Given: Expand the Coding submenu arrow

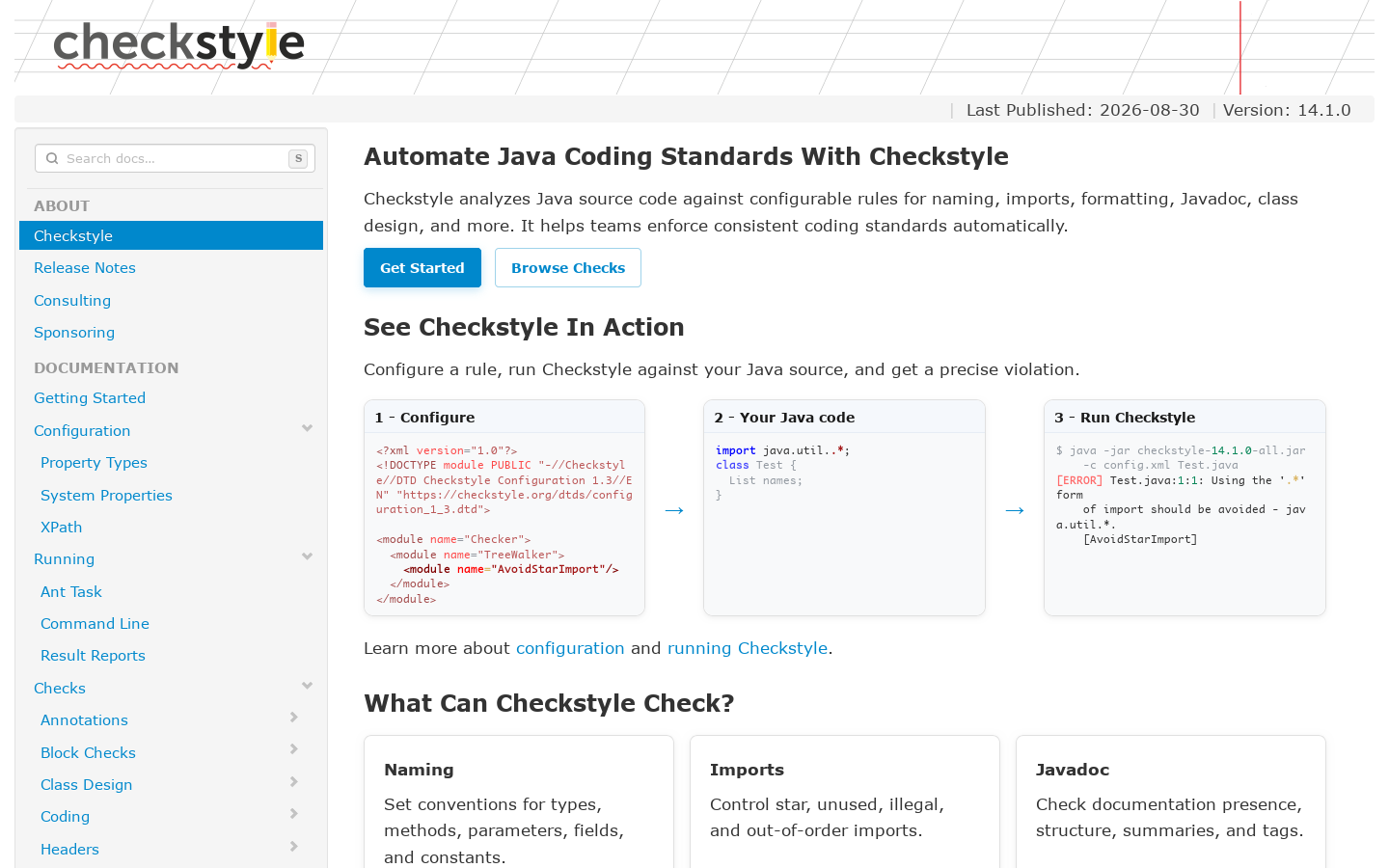Looking at the screenshot, I should point(294,814).
